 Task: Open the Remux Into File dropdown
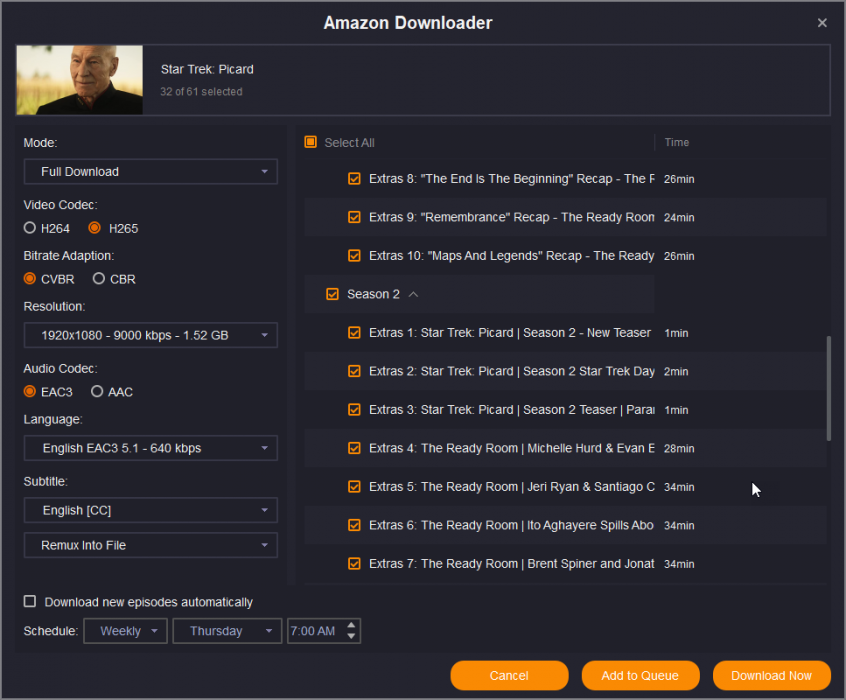(x=151, y=545)
